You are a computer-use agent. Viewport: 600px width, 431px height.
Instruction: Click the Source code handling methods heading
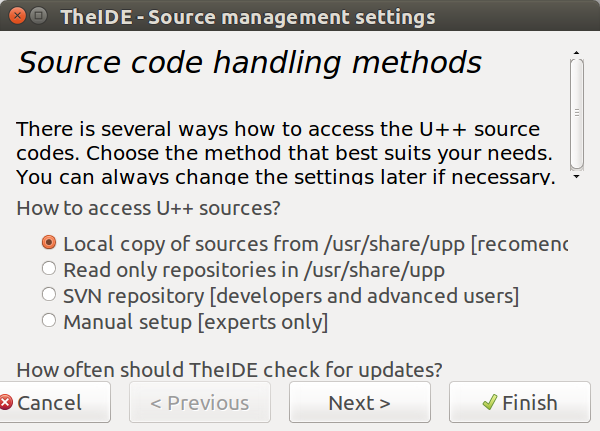[x=249, y=62]
